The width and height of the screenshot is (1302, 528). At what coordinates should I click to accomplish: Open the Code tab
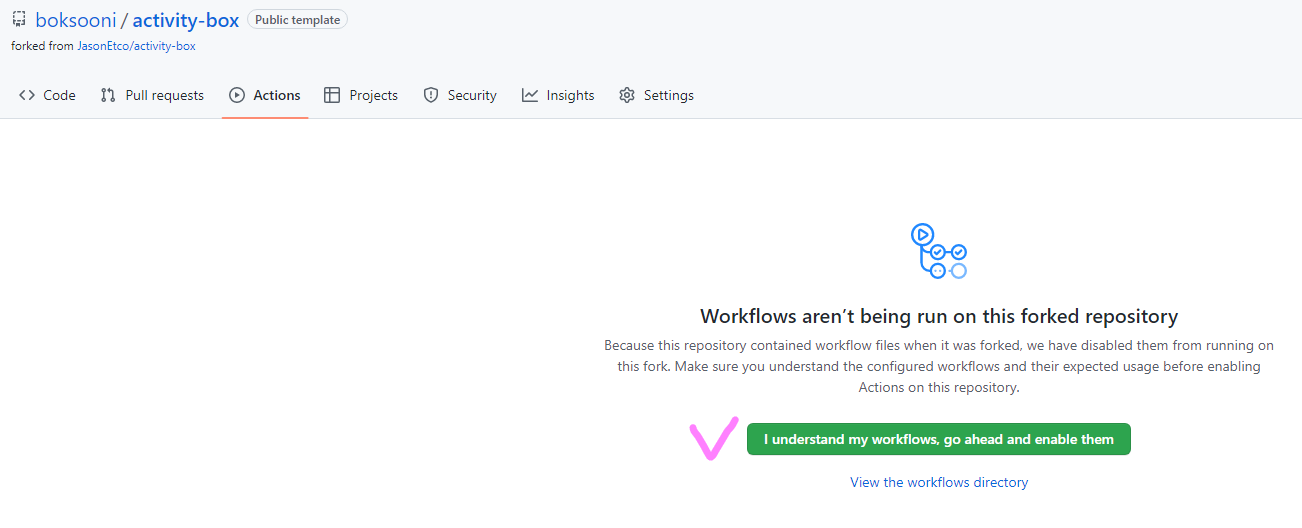(47, 95)
